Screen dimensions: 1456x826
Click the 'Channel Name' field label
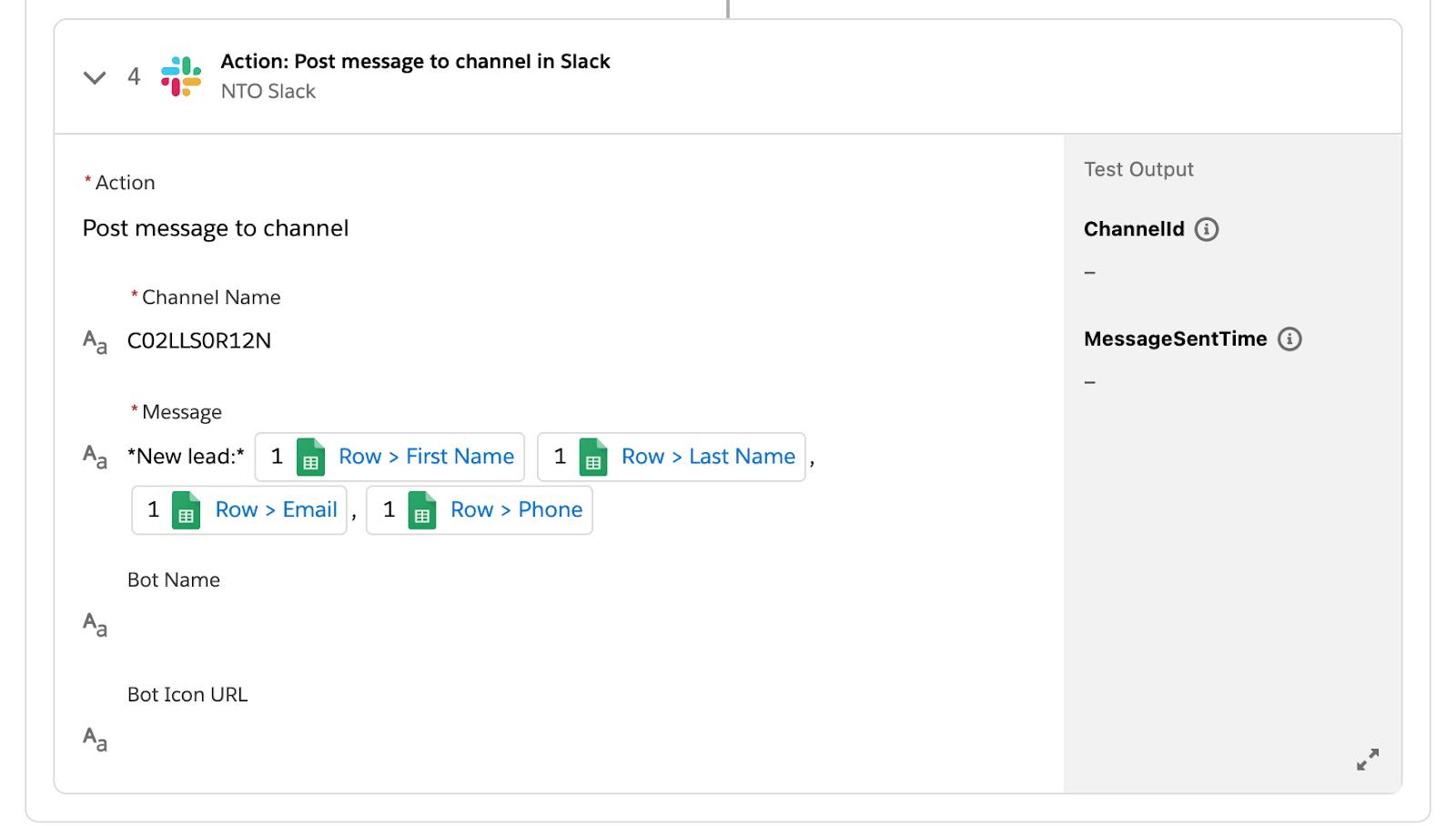[211, 297]
